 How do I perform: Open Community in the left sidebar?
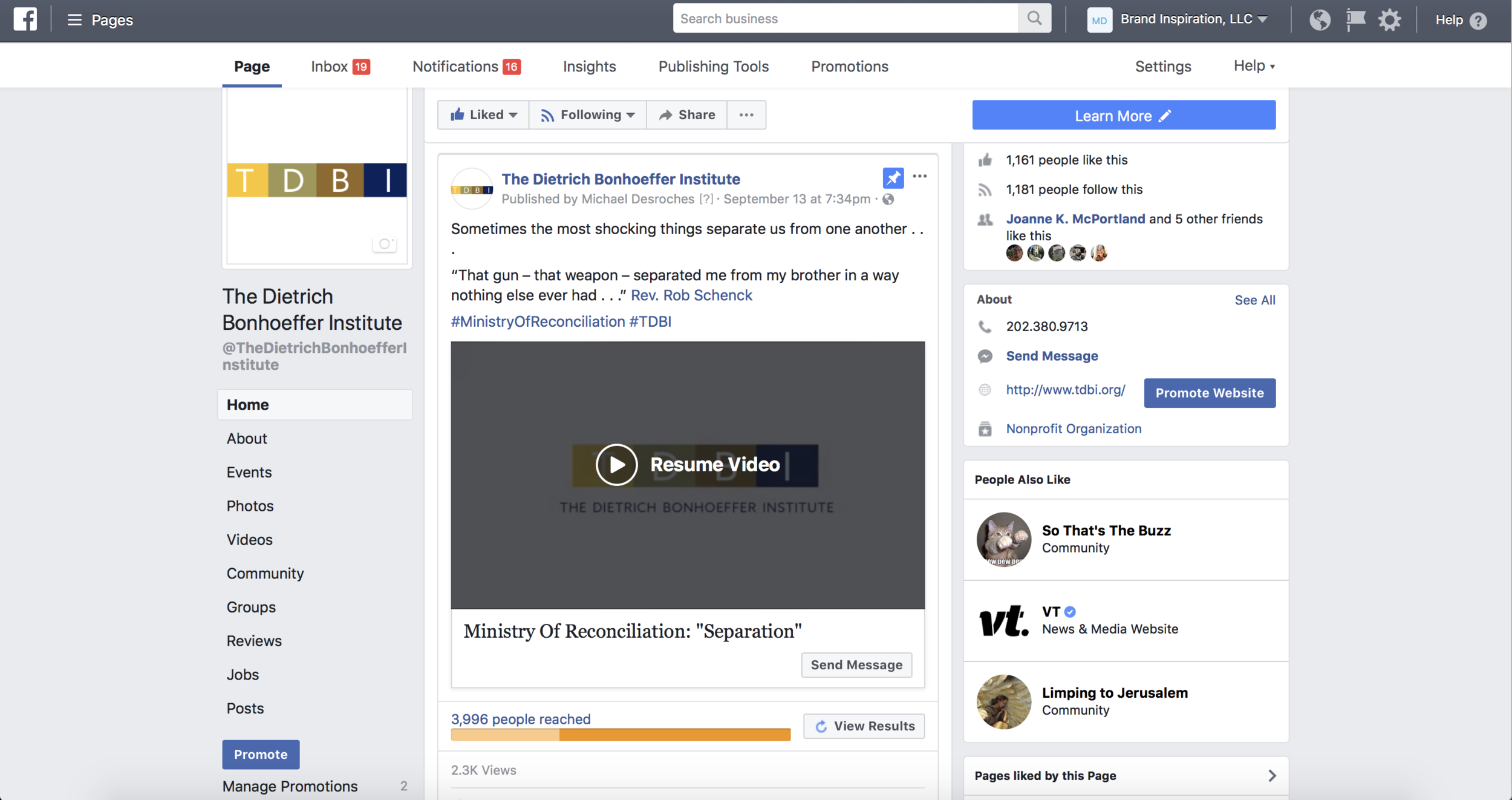(x=265, y=574)
